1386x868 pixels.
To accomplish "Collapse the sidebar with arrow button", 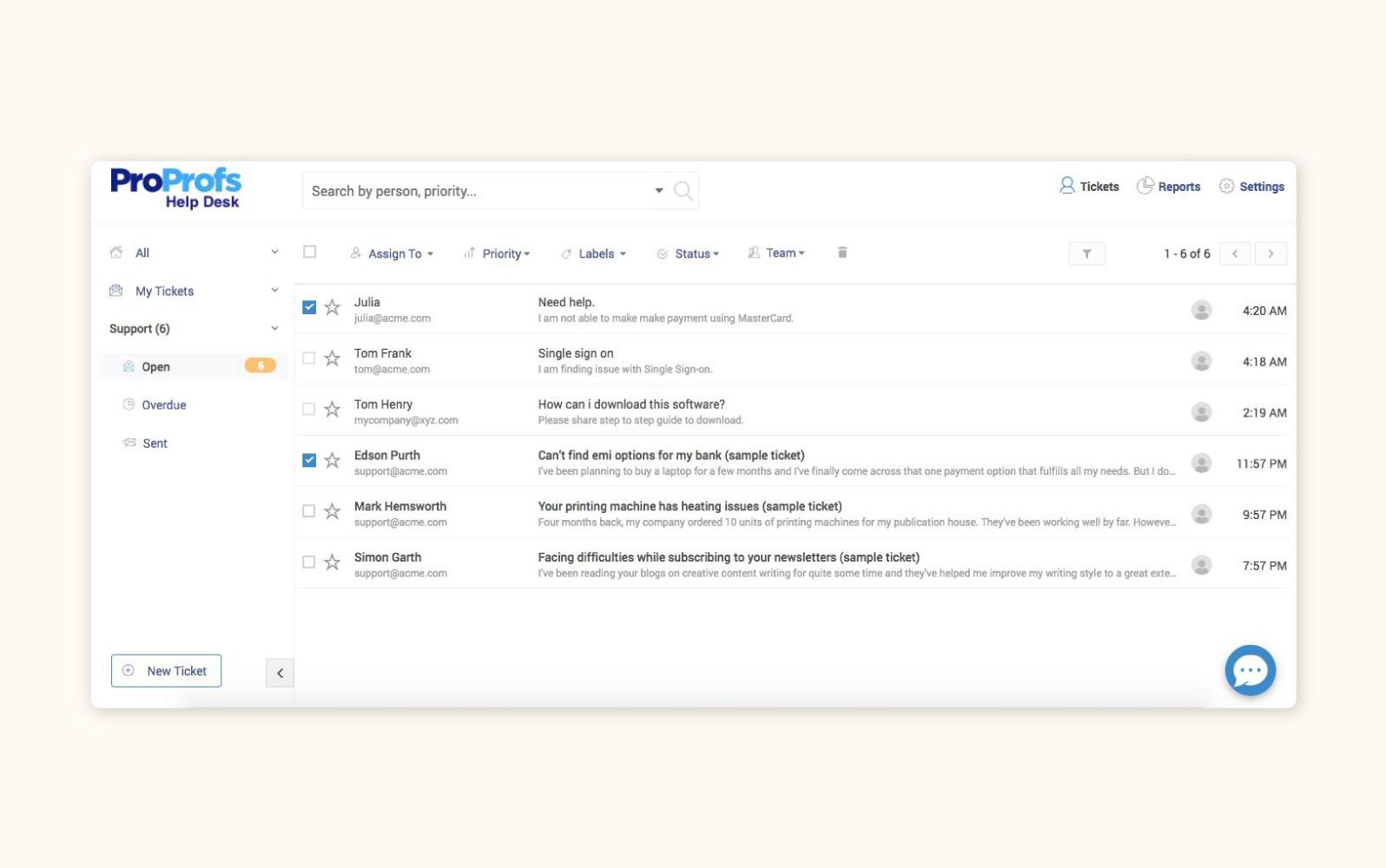I will point(280,673).
